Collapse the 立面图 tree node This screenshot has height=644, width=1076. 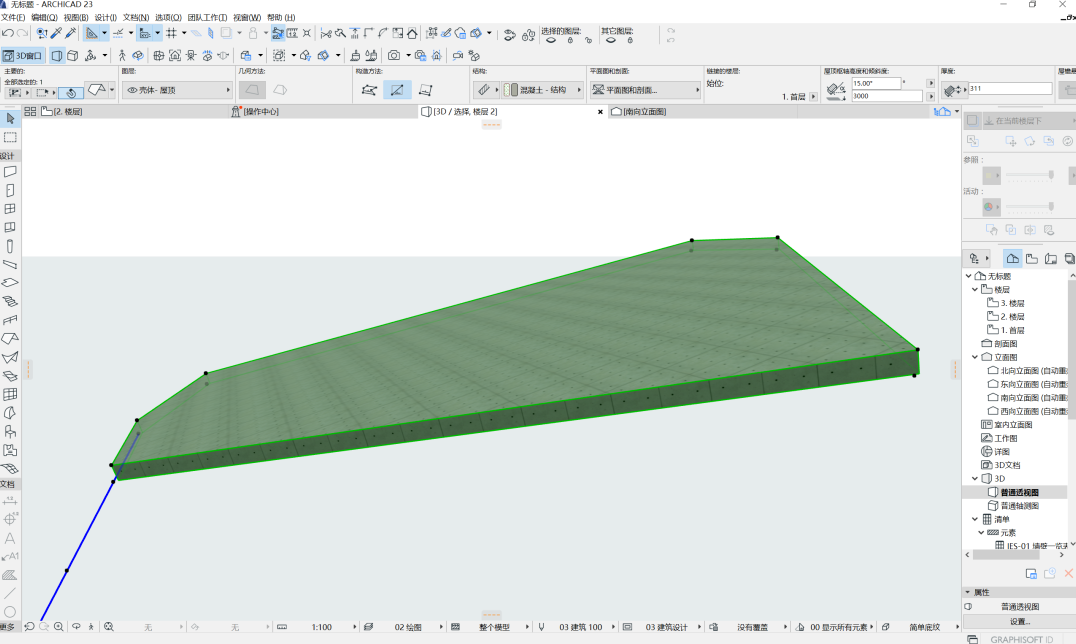975,357
